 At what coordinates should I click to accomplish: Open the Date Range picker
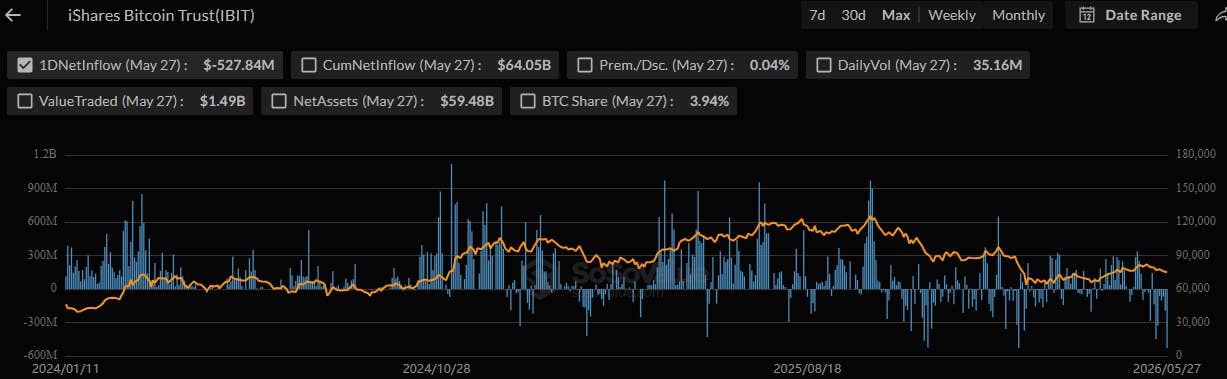(1131, 15)
